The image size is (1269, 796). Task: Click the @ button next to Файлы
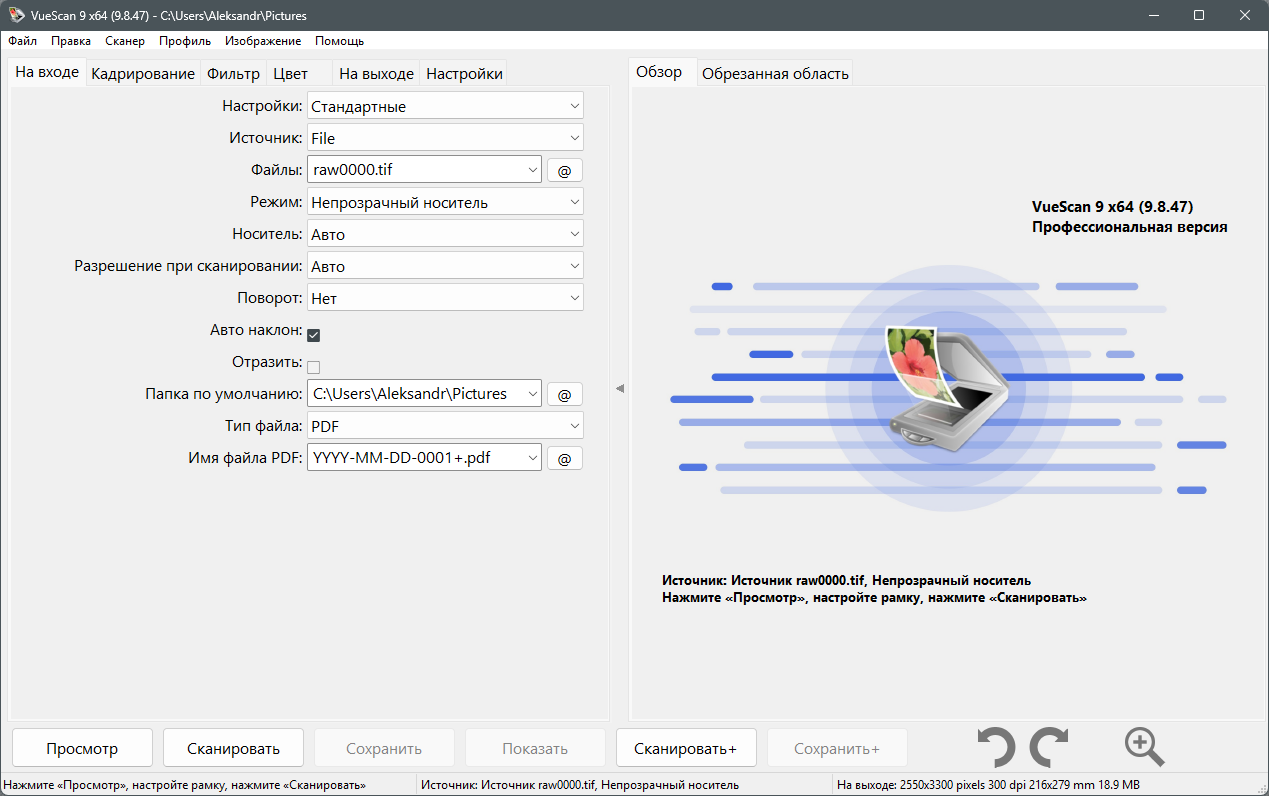click(x=564, y=170)
